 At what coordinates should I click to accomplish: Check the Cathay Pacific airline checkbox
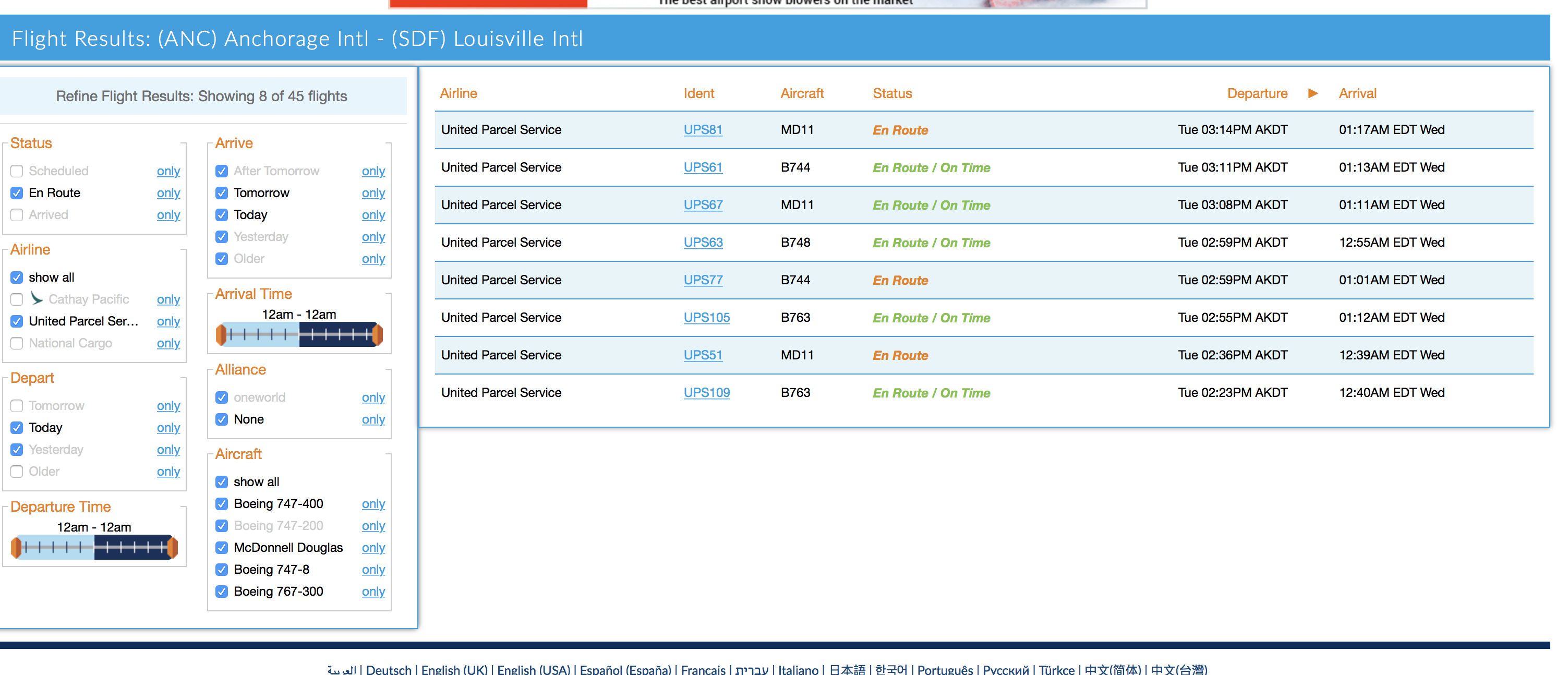pyautogui.click(x=17, y=299)
